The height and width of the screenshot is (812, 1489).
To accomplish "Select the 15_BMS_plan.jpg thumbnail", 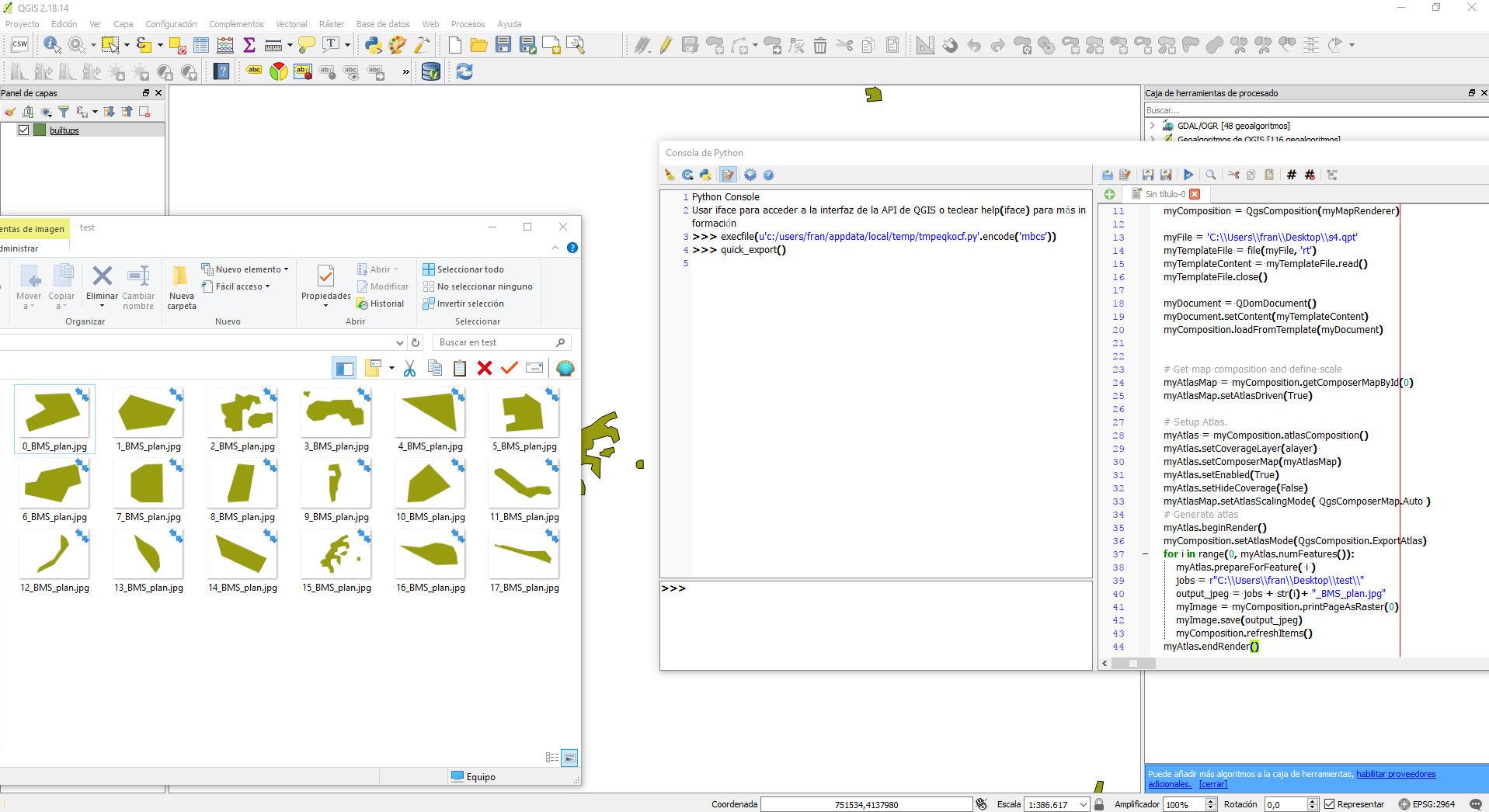I will click(336, 561).
